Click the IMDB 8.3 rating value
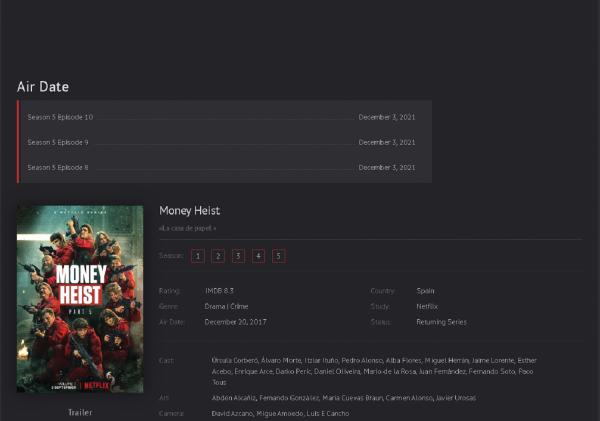The width and height of the screenshot is (600, 421). coord(219,291)
